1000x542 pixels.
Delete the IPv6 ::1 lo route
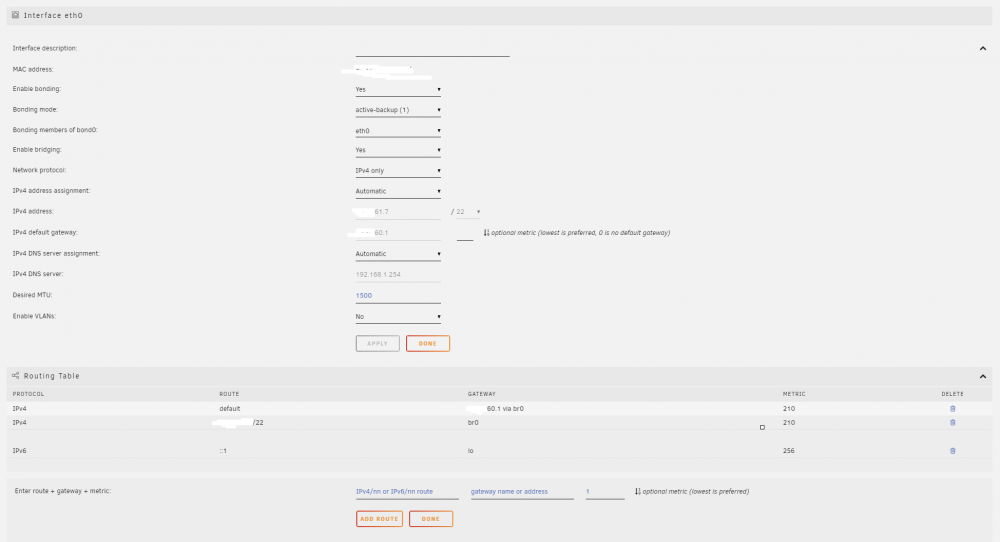[x=952, y=451]
